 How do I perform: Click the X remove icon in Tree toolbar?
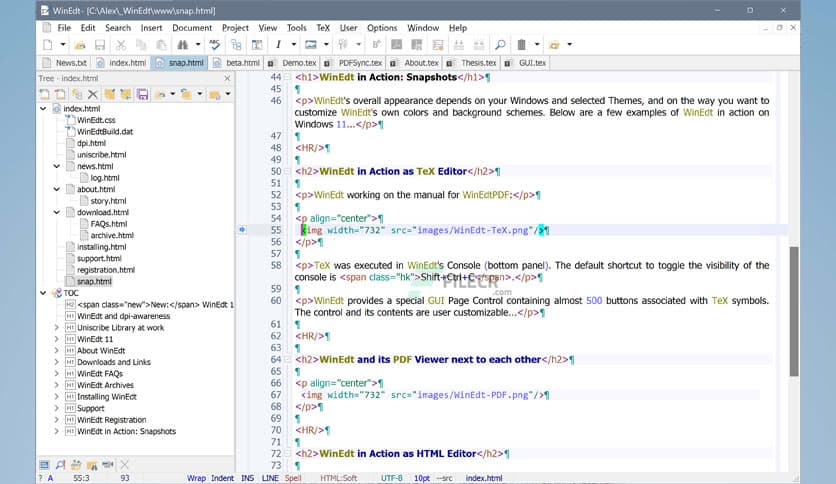(92, 94)
